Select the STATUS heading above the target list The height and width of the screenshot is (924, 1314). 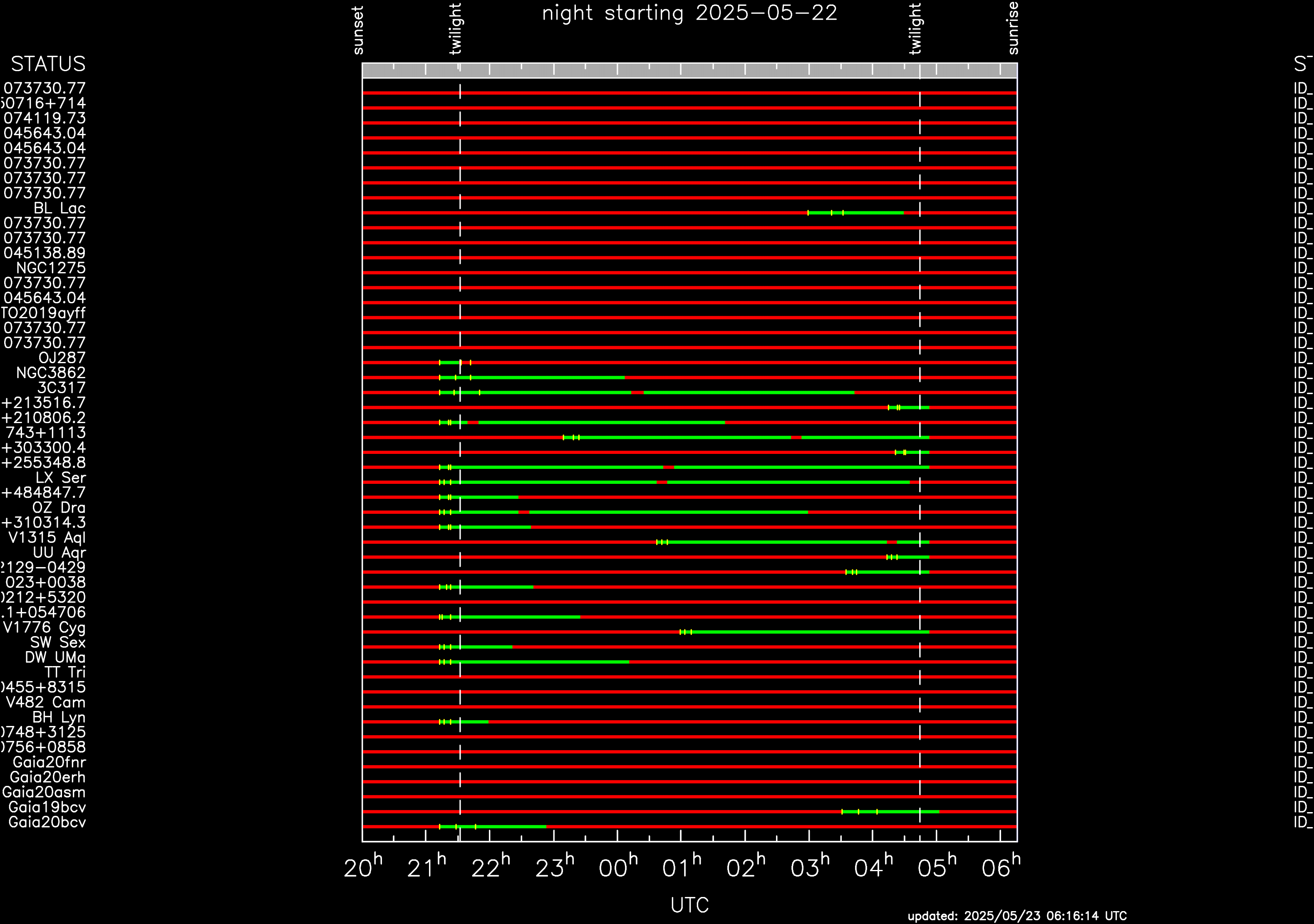pyautogui.click(x=48, y=64)
